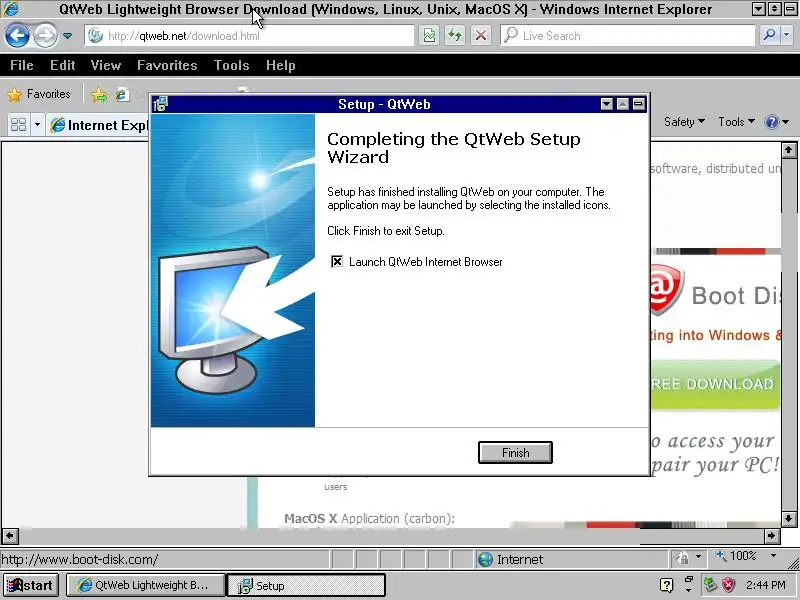Click vertical scrollbar down arrow
The image size is (800, 600).
point(788,519)
